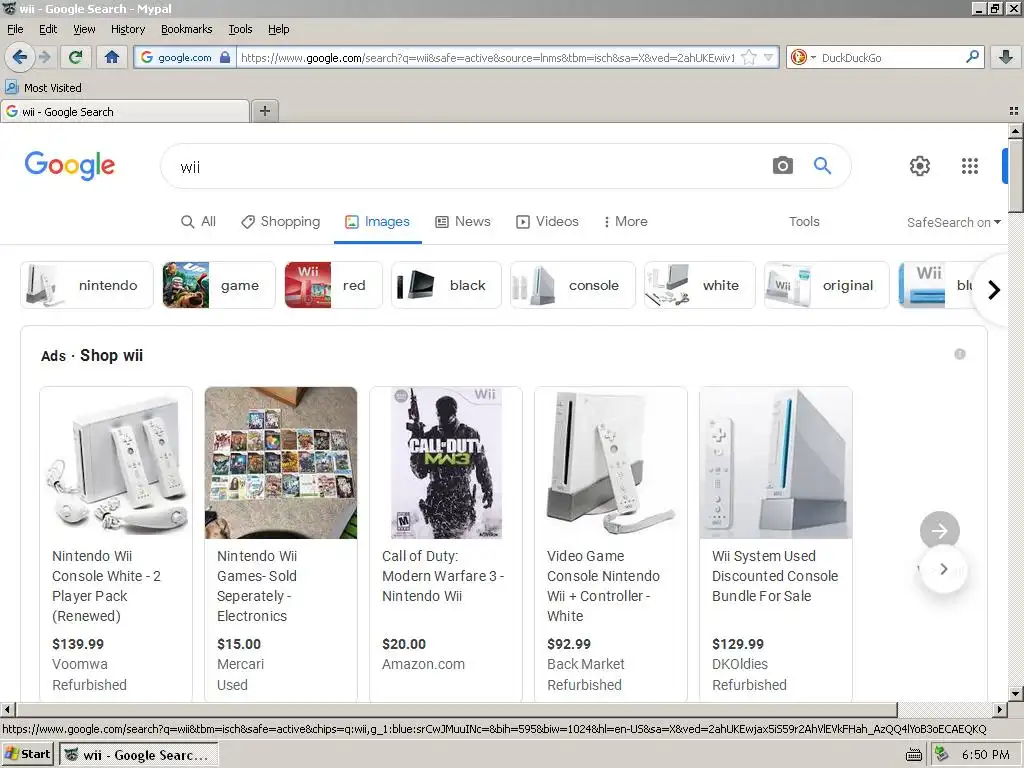Open Call of Duty Modern Warfare 3 image
The image size is (1024, 768).
(446, 462)
